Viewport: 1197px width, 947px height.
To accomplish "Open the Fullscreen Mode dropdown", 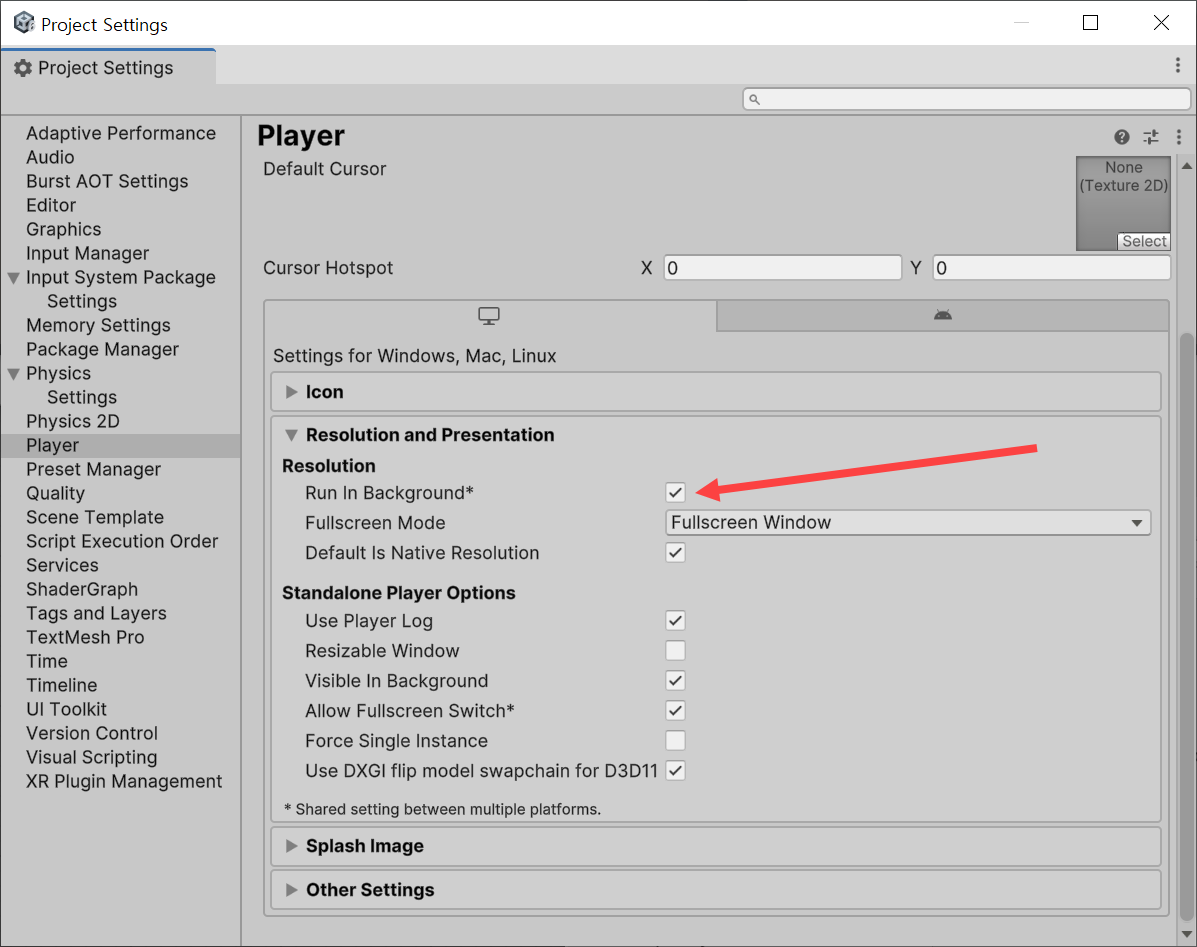I will click(x=908, y=523).
